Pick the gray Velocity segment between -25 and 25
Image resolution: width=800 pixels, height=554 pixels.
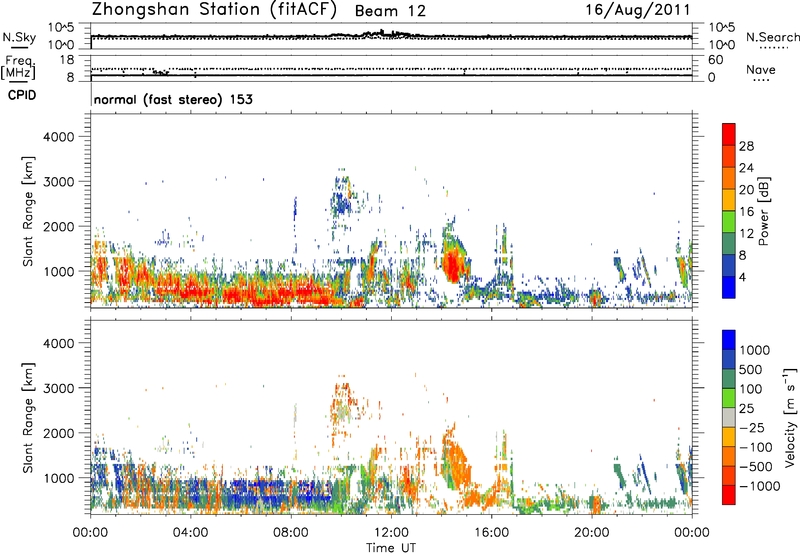[x=729, y=417]
